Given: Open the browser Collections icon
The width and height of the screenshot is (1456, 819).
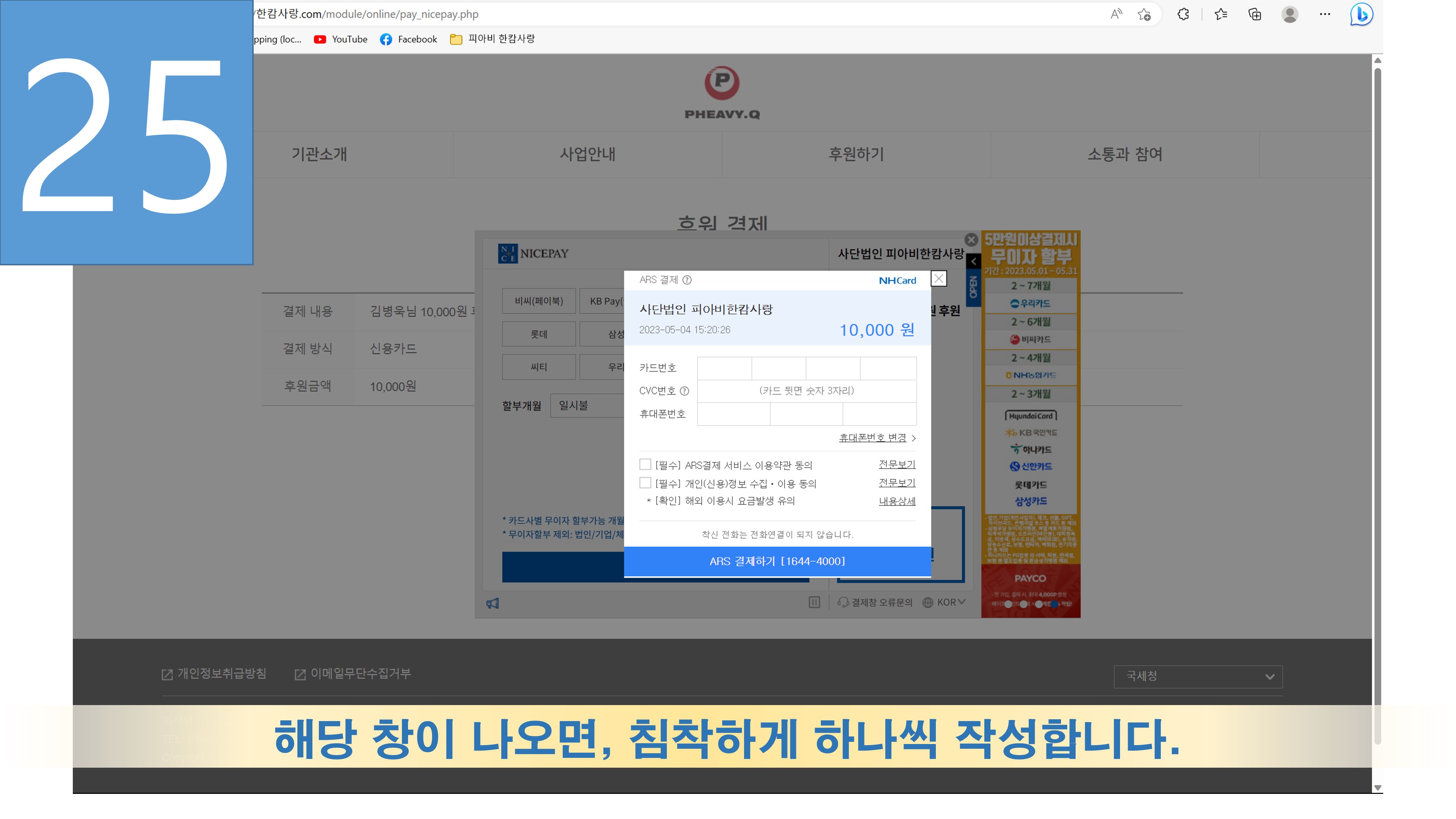Looking at the screenshot, I should [x=1254, y=14].
